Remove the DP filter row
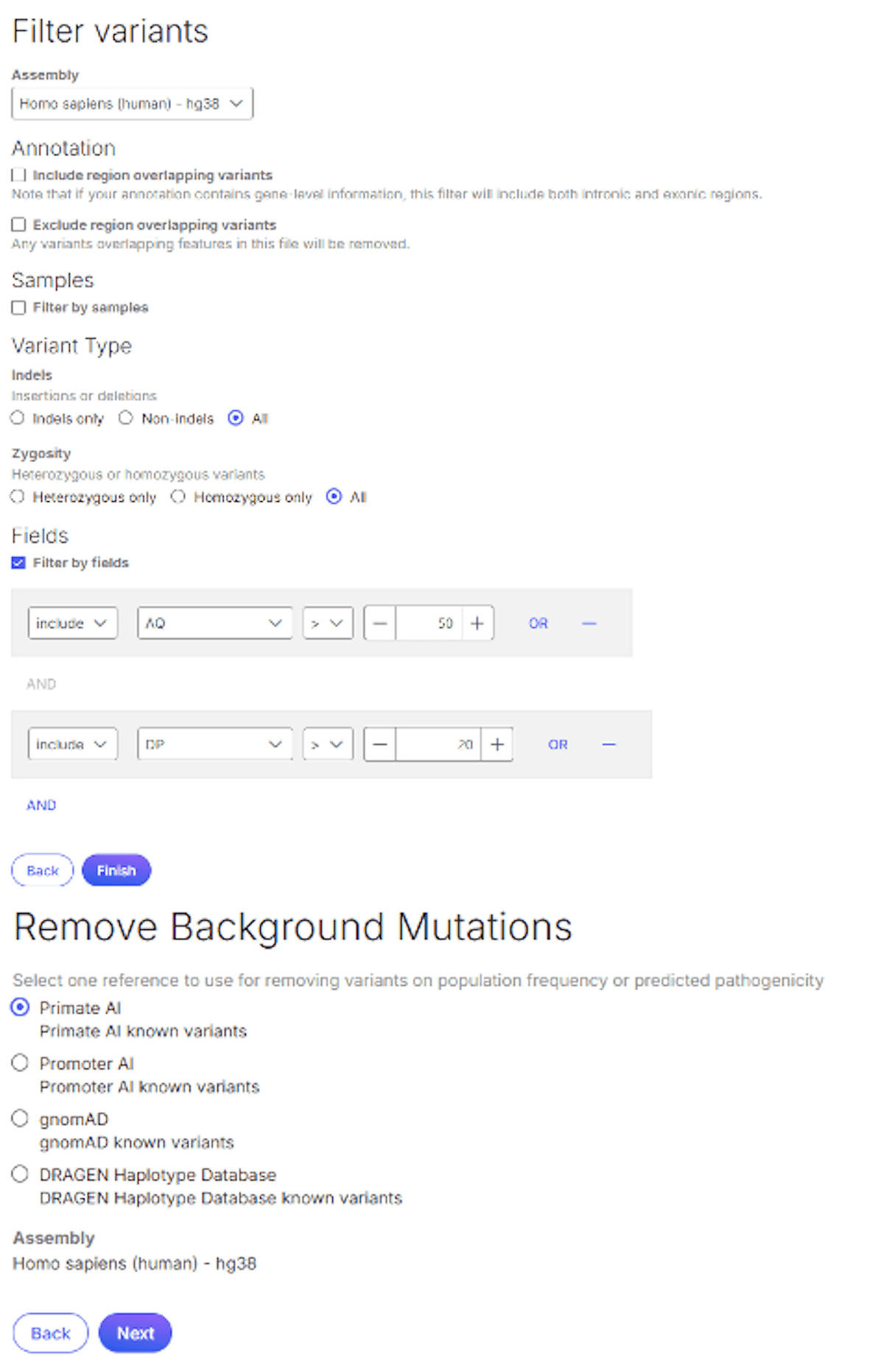 coord(608,744)
